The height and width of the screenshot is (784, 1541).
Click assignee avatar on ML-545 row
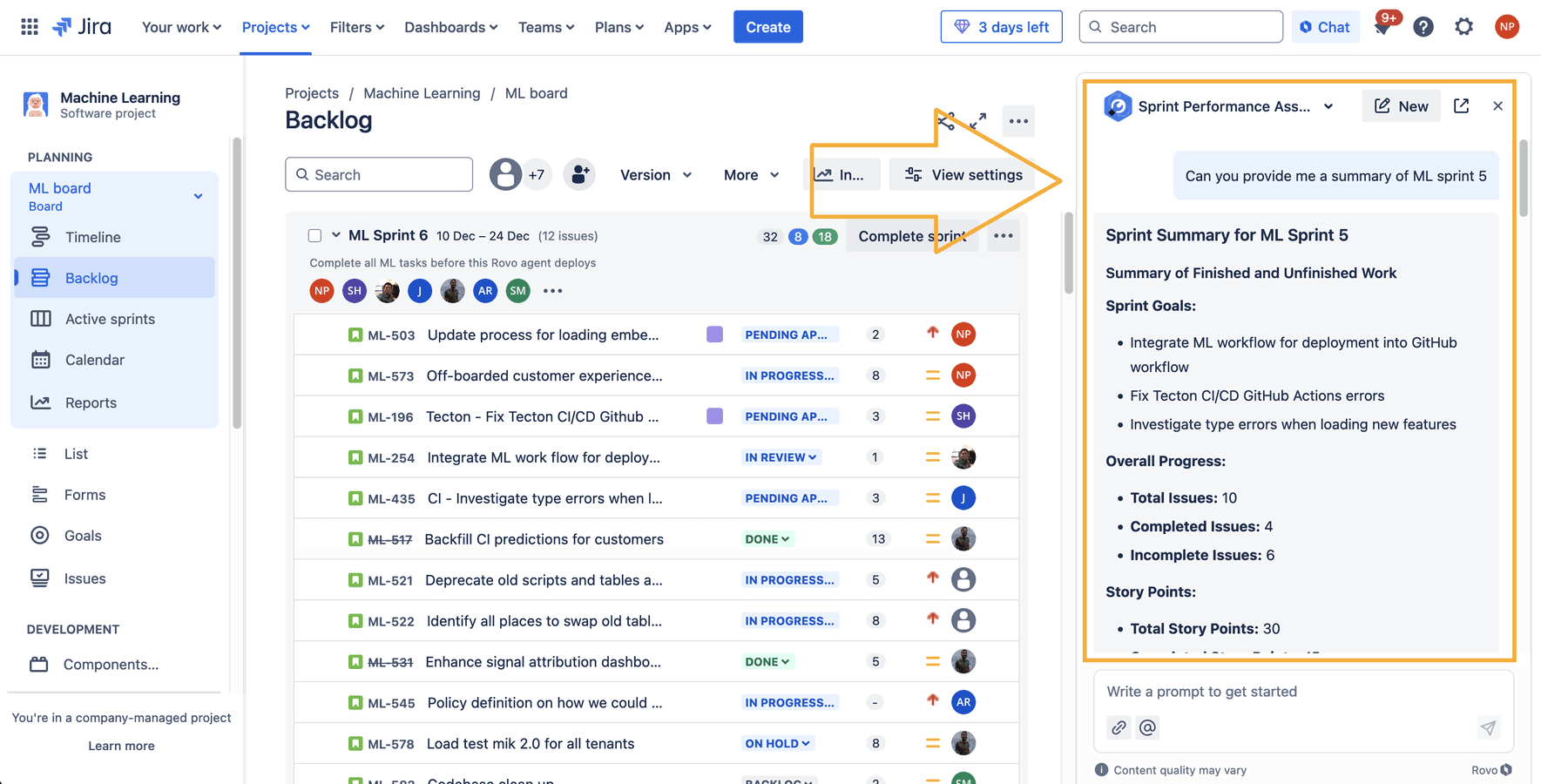[963, 702]
